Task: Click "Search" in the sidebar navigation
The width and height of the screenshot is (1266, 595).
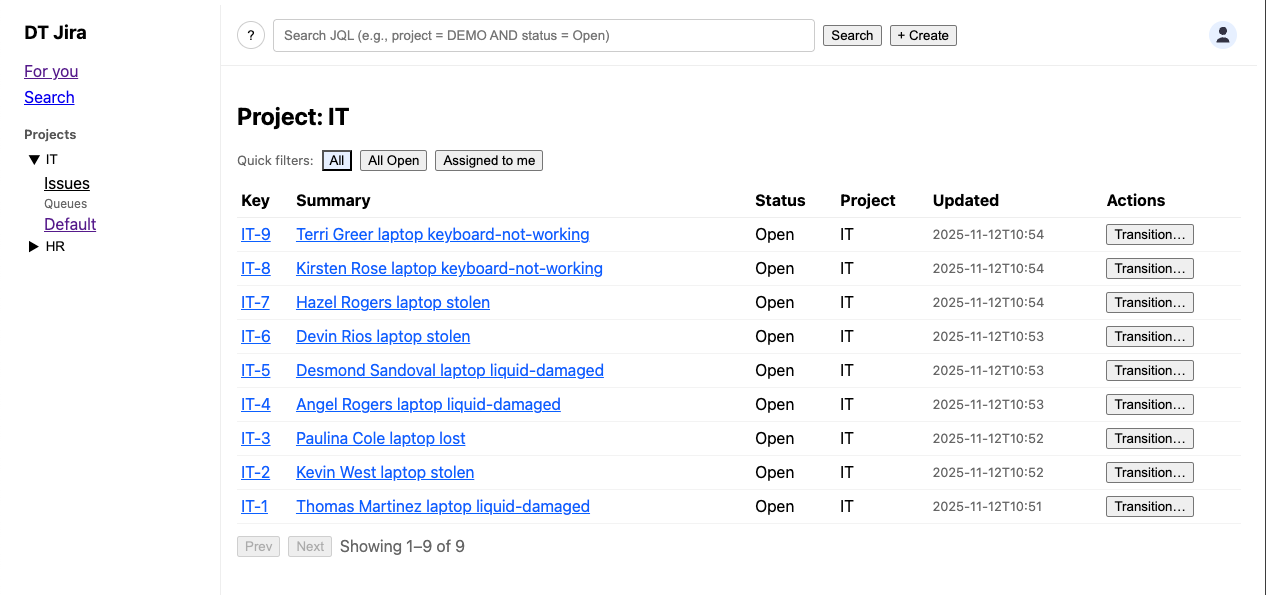Action: (x=49, y=97)
